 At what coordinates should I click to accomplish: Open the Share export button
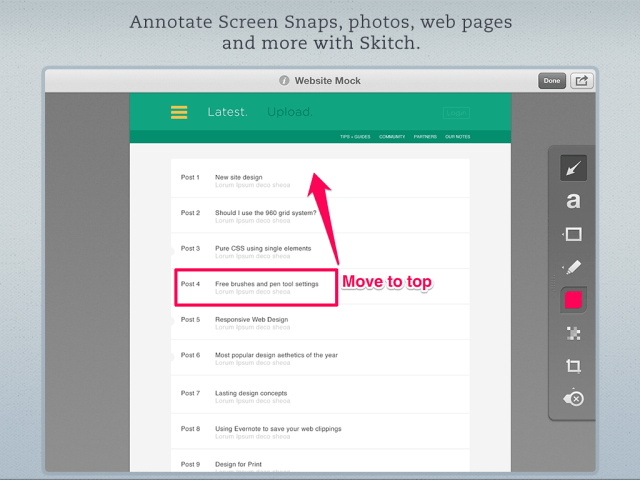pos(582,81)
